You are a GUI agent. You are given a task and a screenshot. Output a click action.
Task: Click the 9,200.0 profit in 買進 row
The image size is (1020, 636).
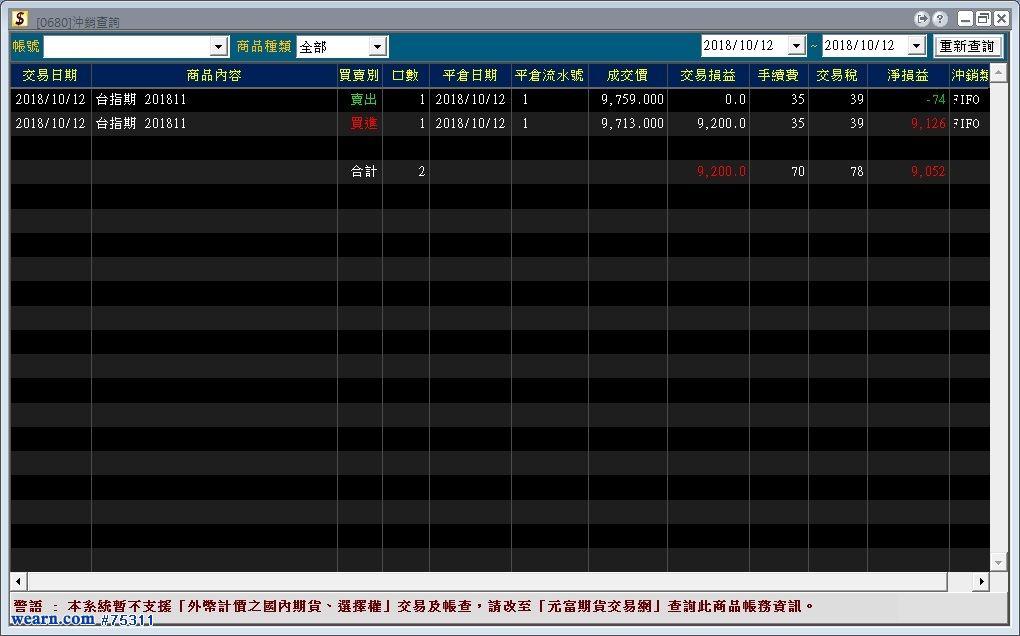708,124
